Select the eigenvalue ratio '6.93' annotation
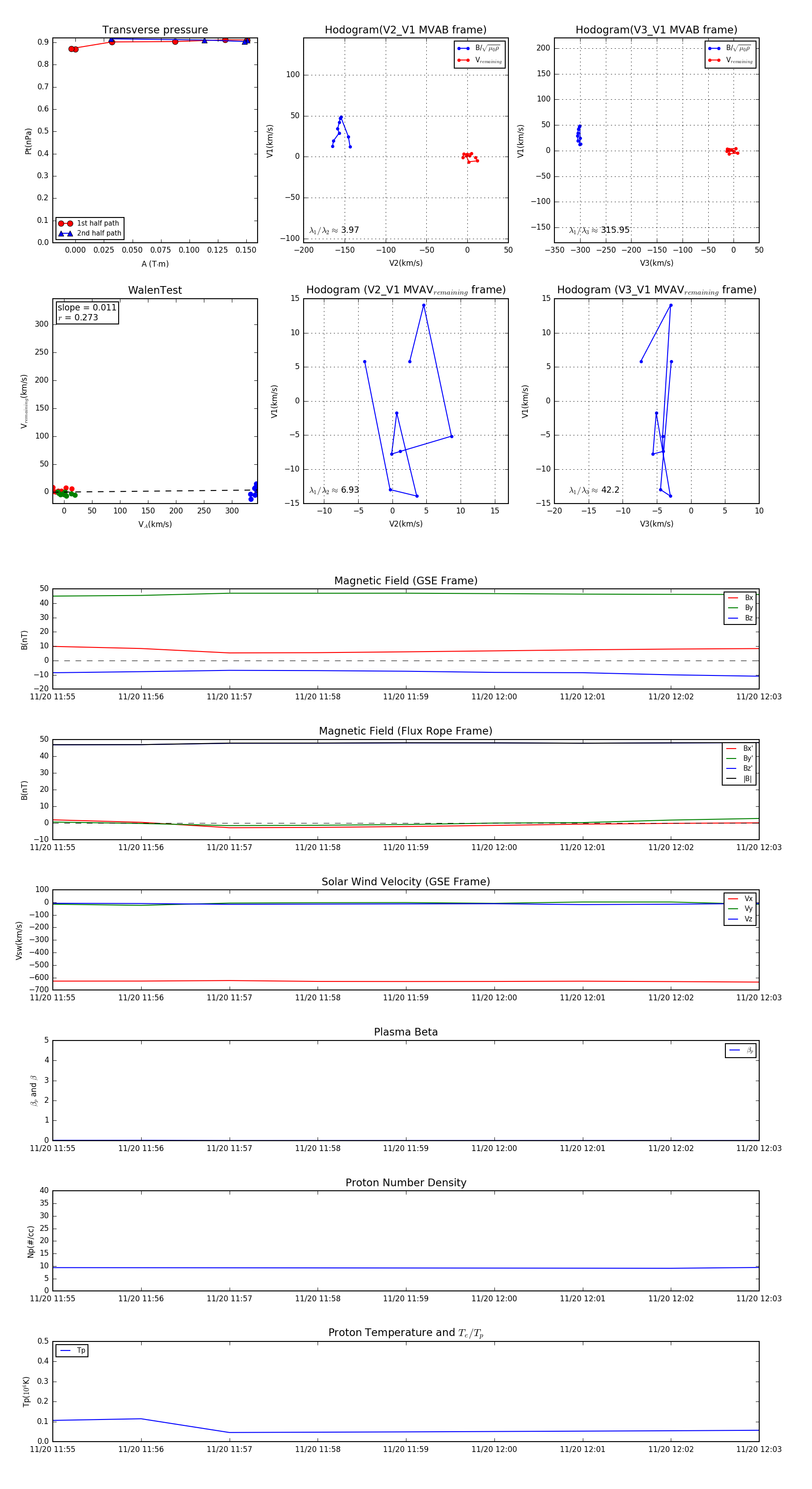 [x=334, y=490]
